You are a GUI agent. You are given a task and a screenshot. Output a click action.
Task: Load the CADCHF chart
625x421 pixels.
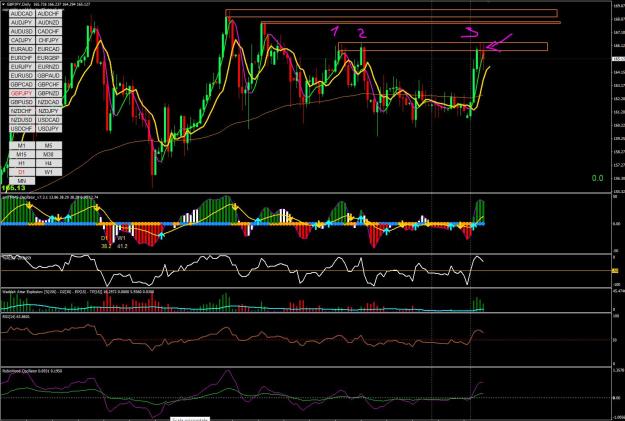(49, 31)
